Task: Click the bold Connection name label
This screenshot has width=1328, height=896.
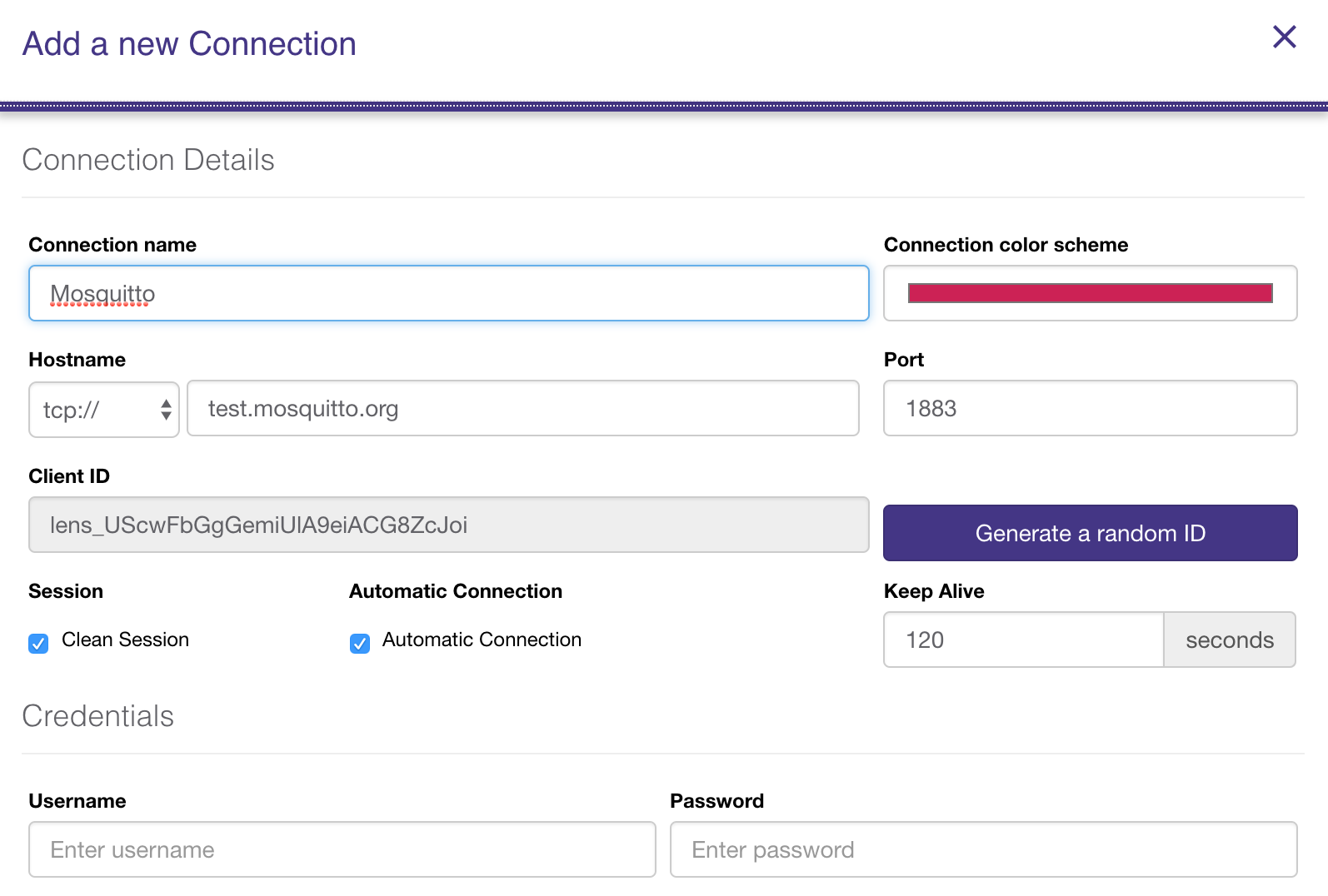Action: click(x=112, y=245)
